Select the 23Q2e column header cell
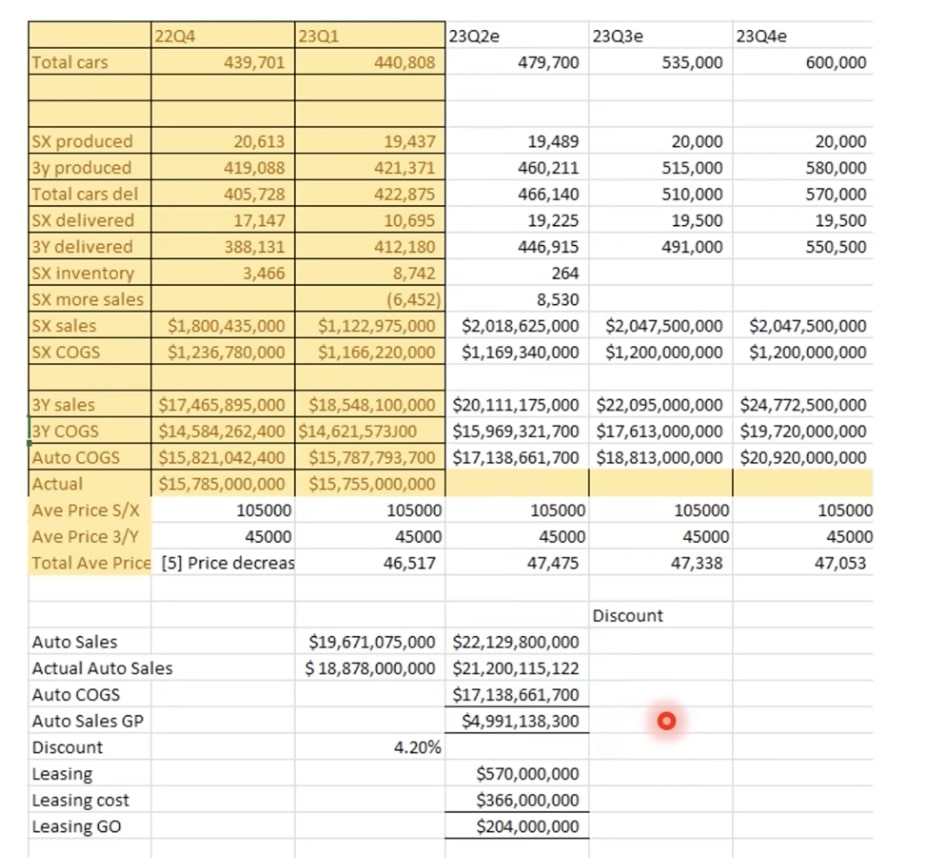 515,37
